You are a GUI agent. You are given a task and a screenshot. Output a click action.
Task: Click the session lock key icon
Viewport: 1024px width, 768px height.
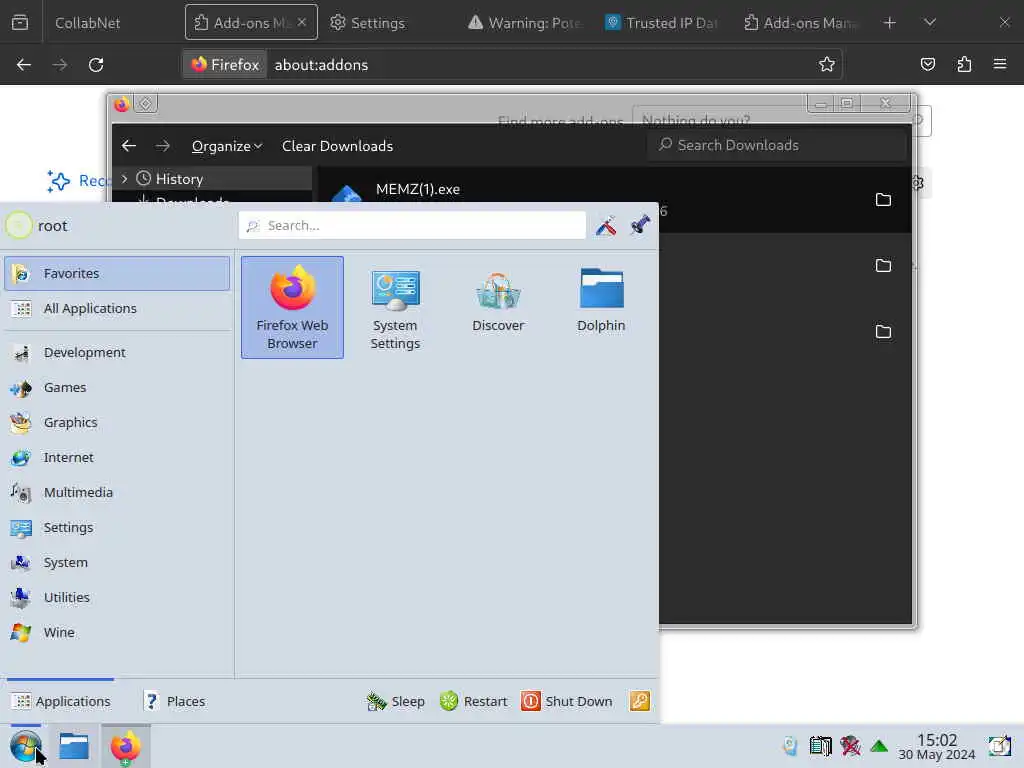pyautogui.click(x=639, y=701)
